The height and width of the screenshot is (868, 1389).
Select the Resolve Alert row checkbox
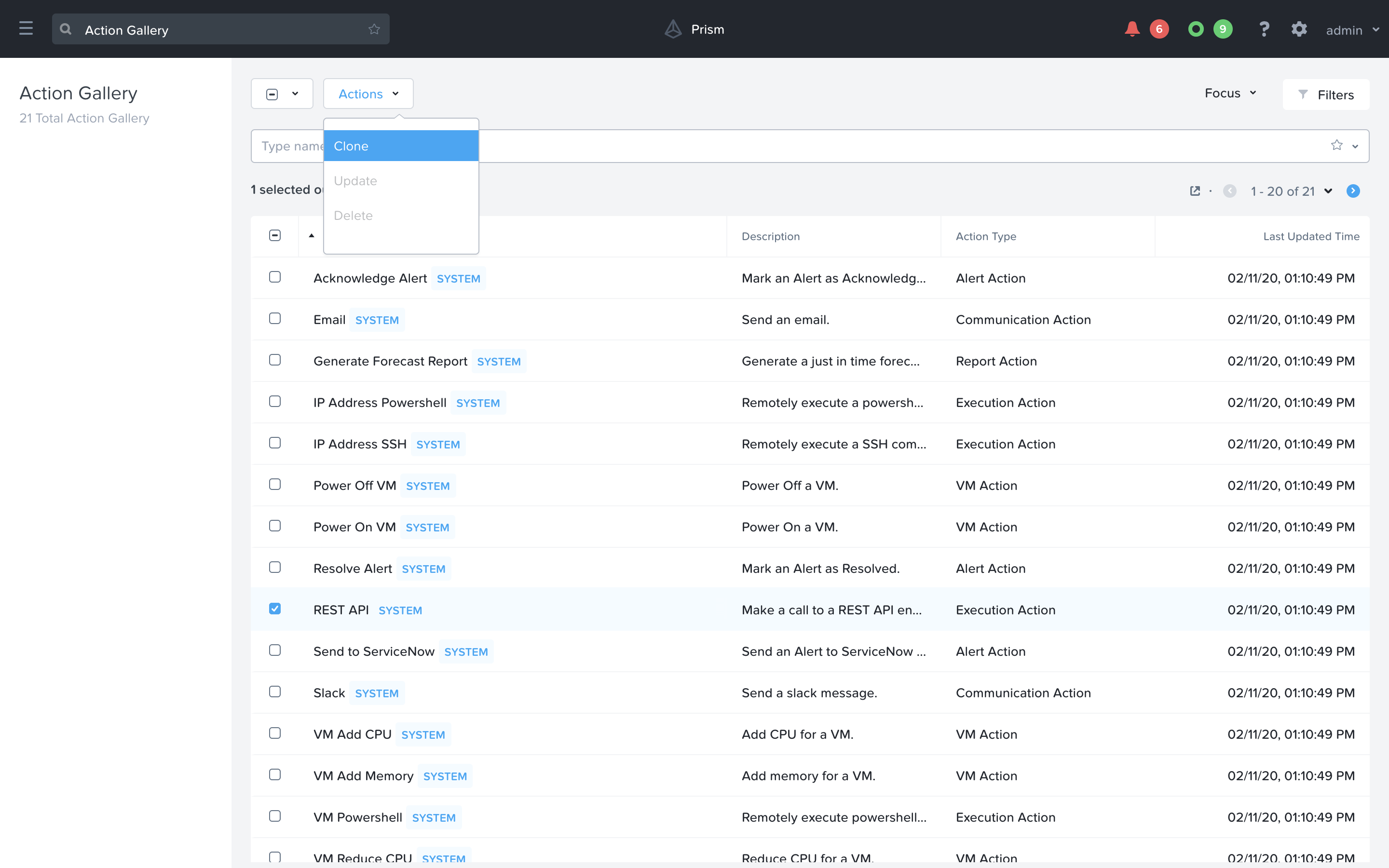point(275,567)
